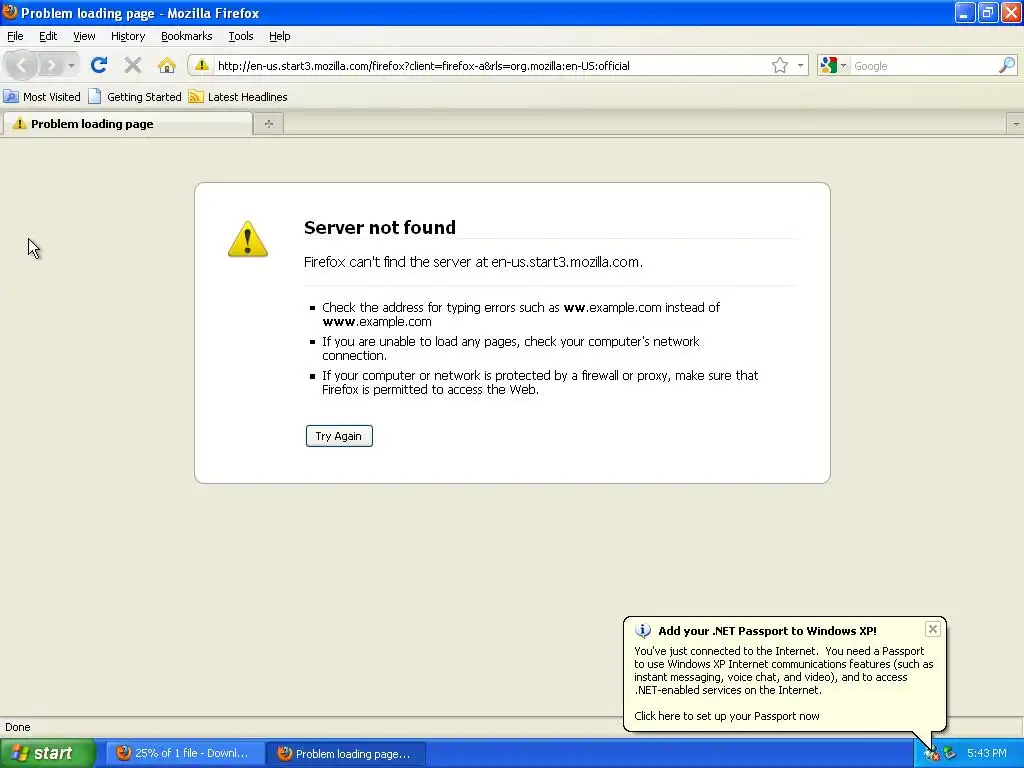Viewport: 1024px width, 768px height.
Task: Open the View menu
Action: coord(84,36)
